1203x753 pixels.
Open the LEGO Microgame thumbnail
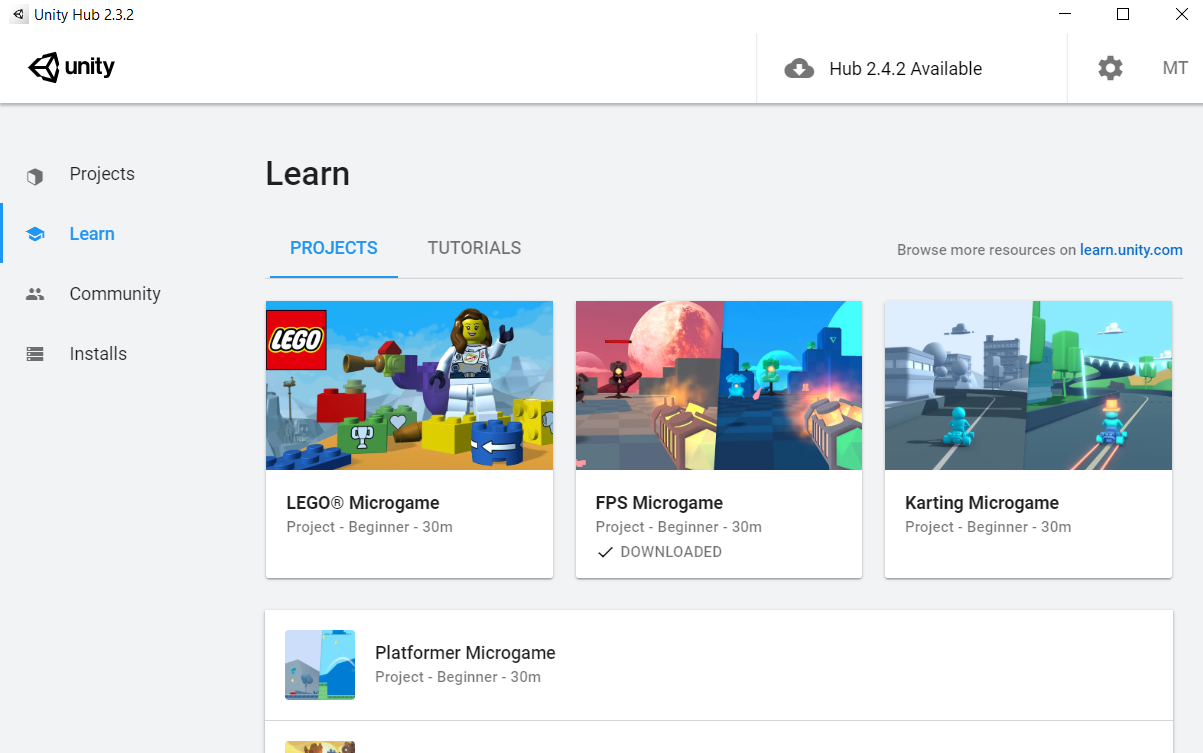[x=409, y=385]
